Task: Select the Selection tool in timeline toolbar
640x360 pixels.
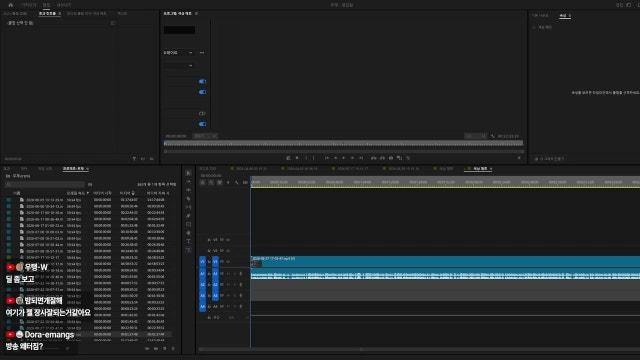Action: tap(188, 173)
